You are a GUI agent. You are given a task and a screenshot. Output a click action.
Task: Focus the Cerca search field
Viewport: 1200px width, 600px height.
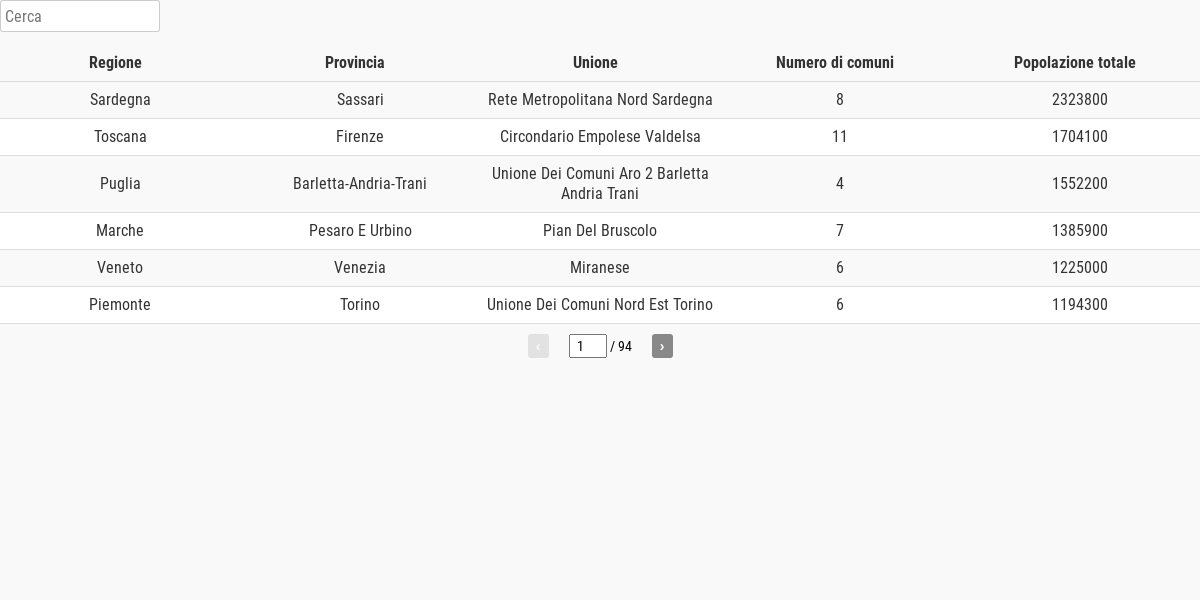tap(80, 16)
